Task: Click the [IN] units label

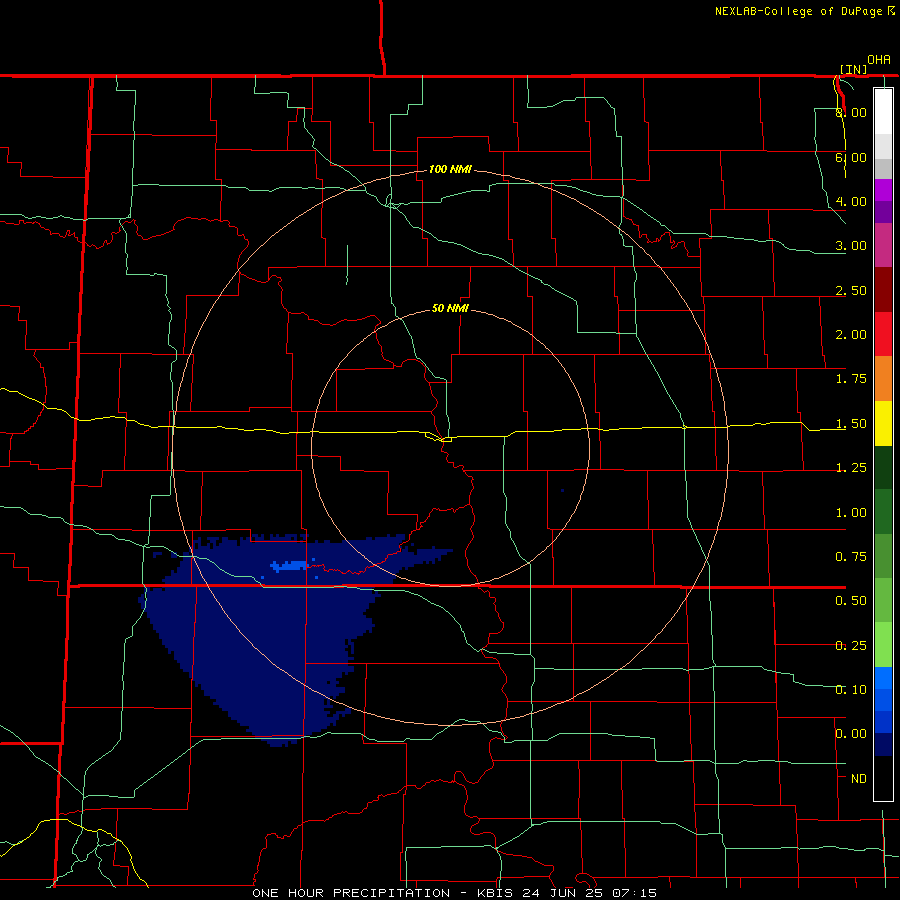Action: point(853,69)
